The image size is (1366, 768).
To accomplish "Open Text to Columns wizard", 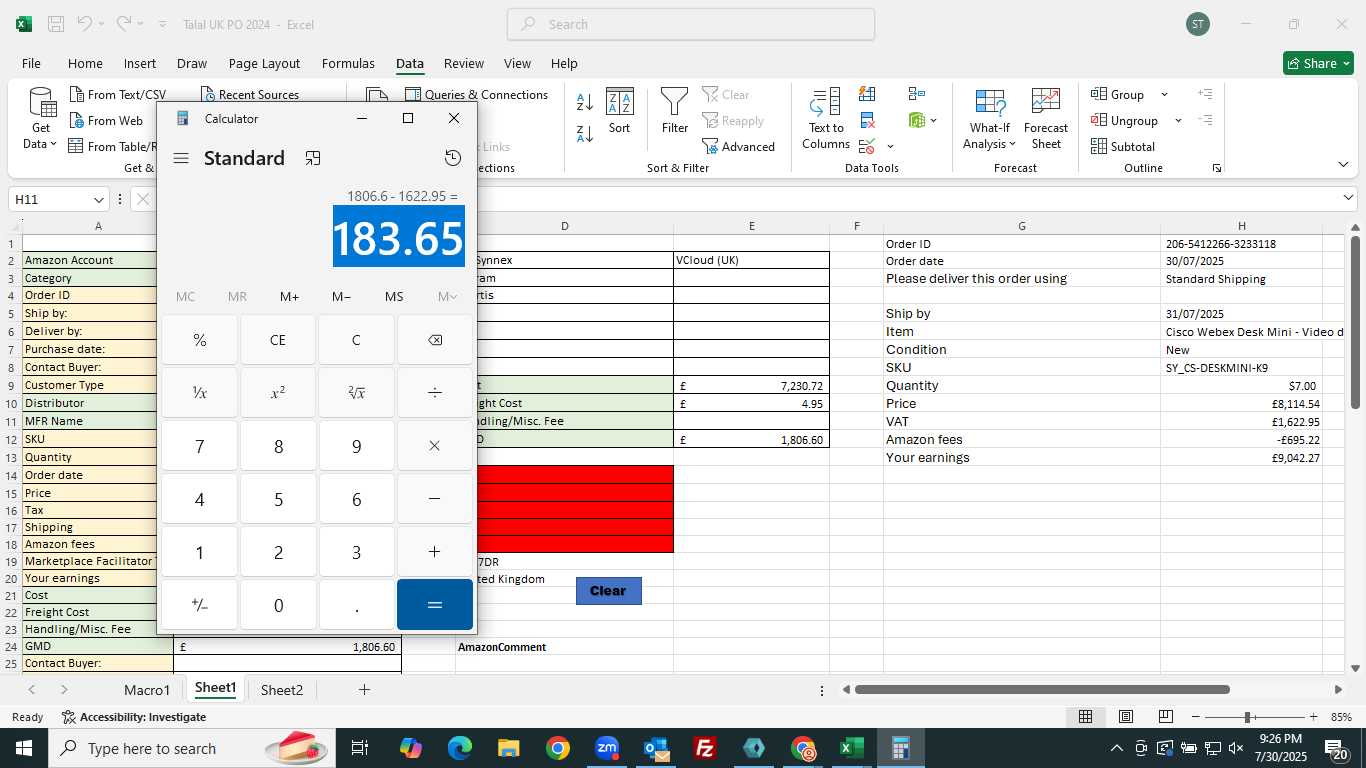I will pos(826,119).
